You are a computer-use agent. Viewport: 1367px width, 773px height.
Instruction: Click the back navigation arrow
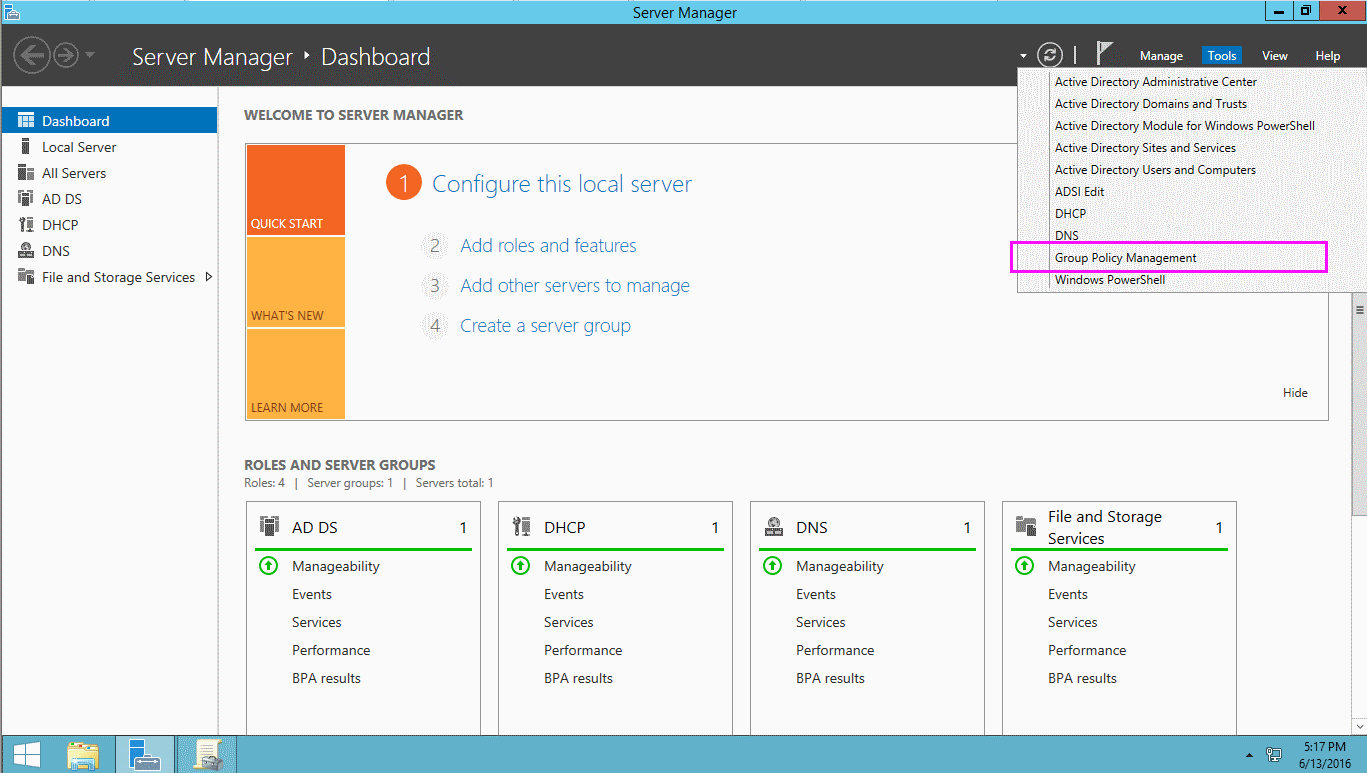(32, 55)
